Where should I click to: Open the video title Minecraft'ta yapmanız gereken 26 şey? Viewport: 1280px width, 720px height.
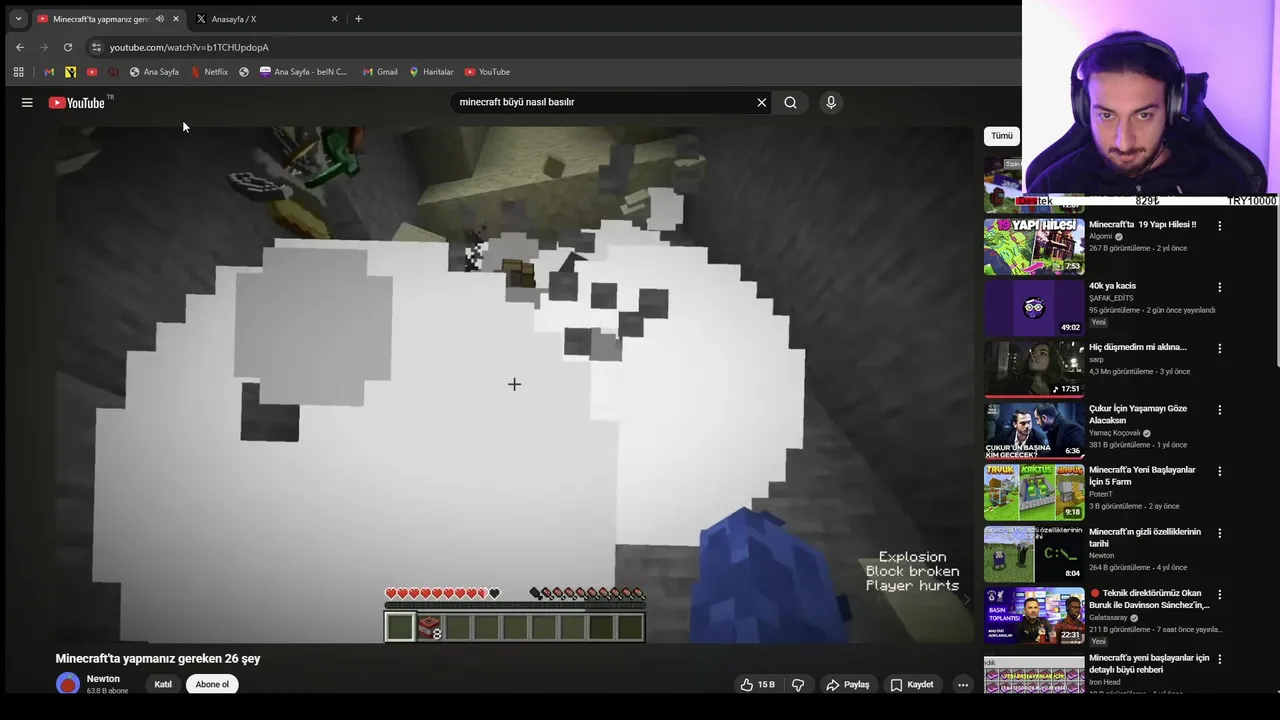158,659
